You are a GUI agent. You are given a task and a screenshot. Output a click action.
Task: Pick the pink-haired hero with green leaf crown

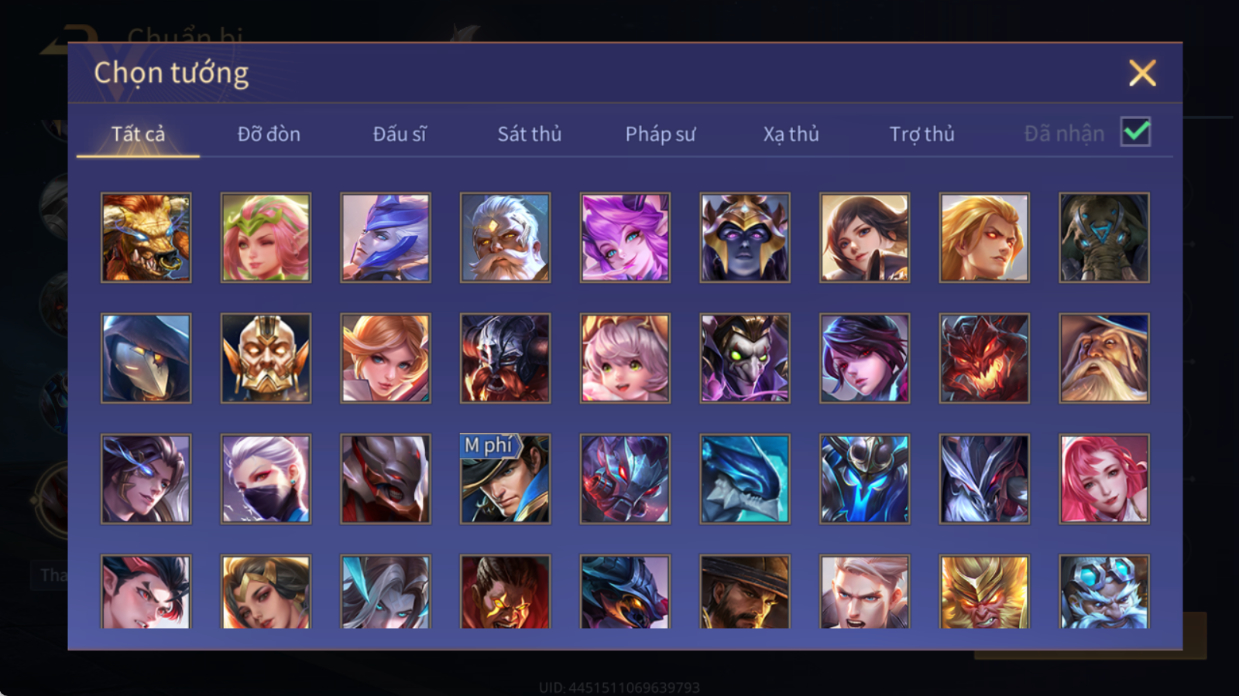266,238
